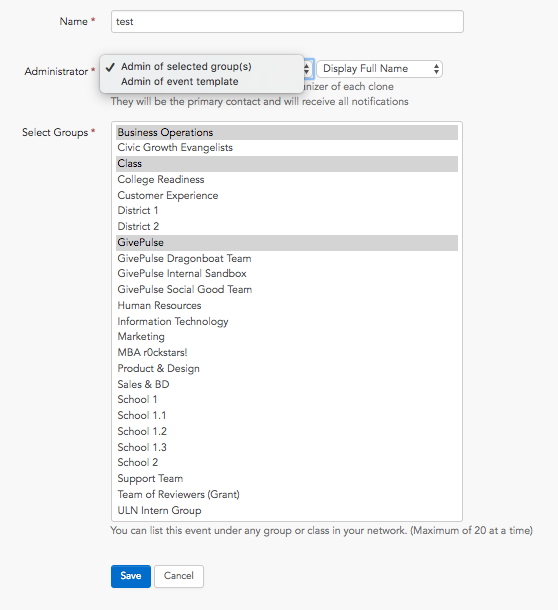Click the blue Save button
558x610 pixels.
click(131, 576)
